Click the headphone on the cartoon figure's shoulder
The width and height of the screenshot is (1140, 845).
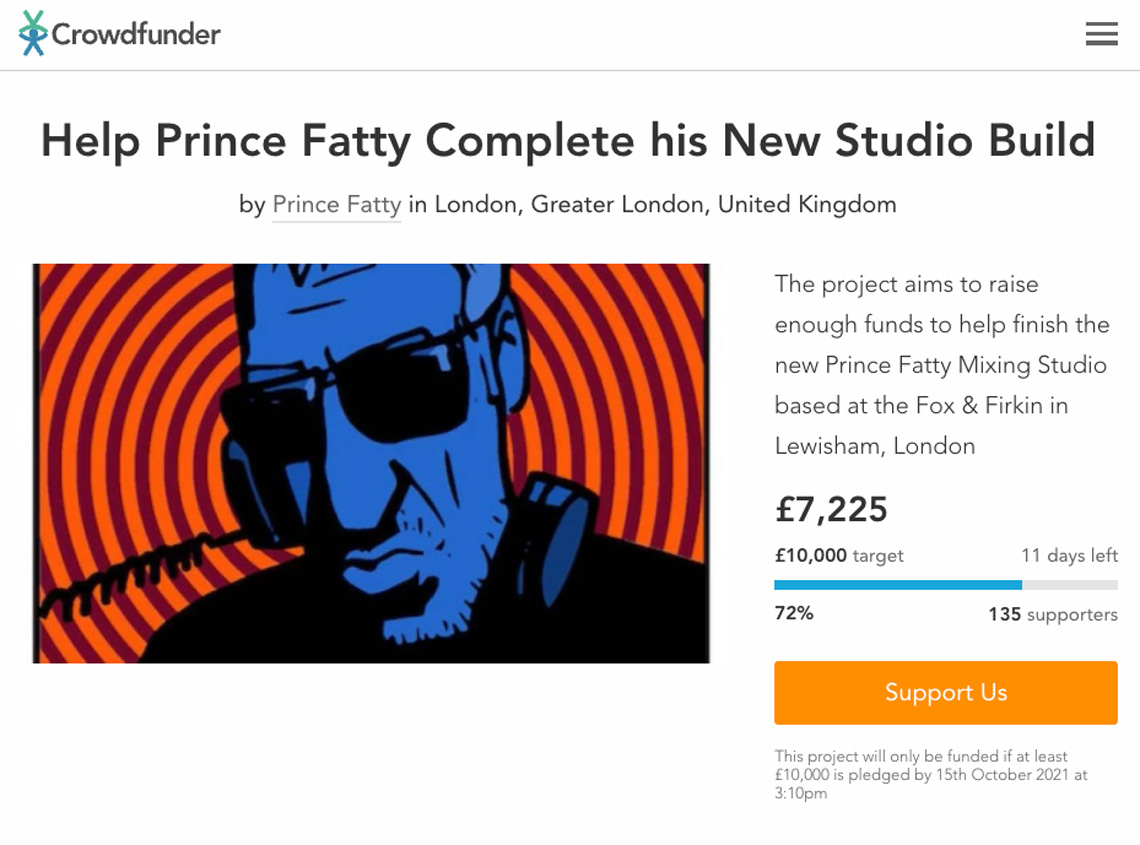pyautogui.click(x=556, y=538)
